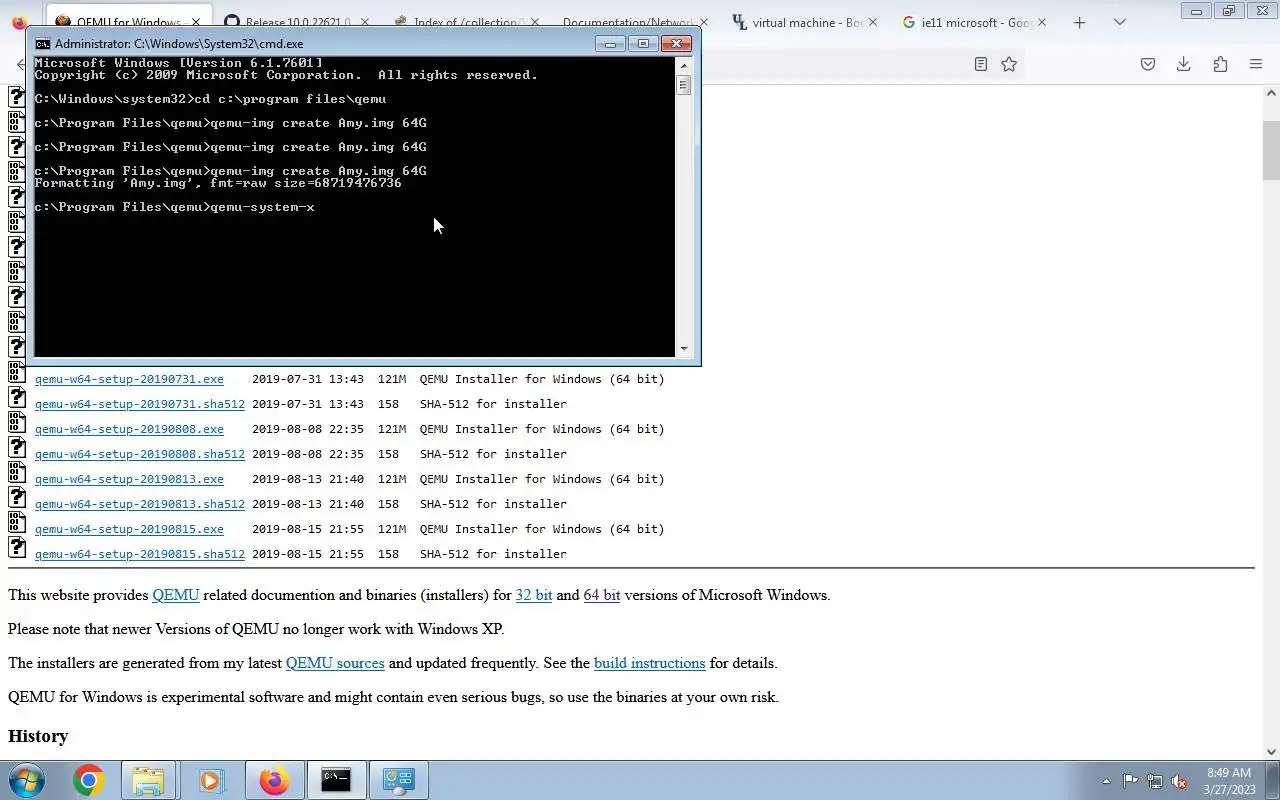Select Firefox taskbar button
This screenshot has width=1280, height=800.
point(273,780)
